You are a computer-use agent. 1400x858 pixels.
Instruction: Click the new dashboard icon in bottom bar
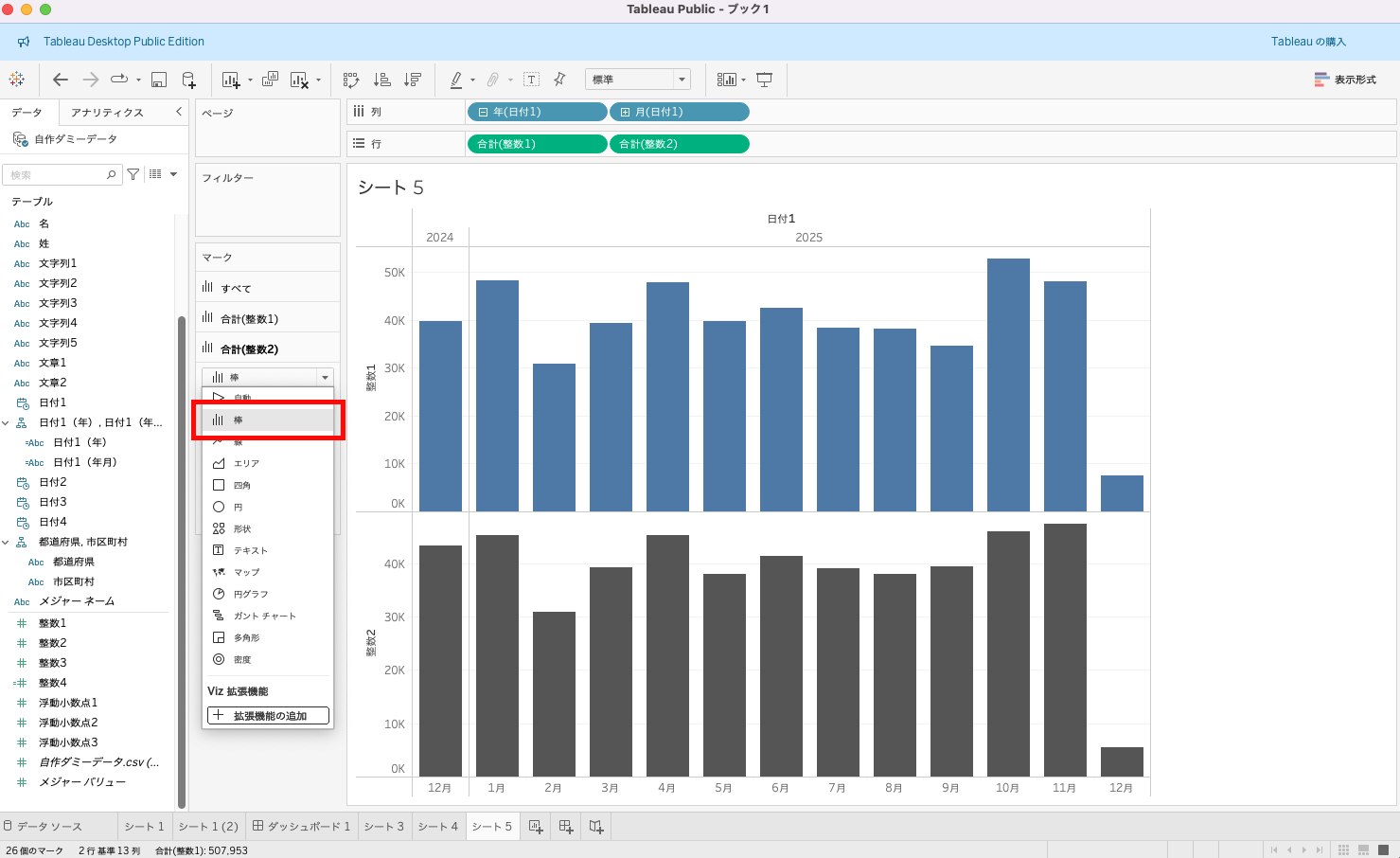(566, 827)
